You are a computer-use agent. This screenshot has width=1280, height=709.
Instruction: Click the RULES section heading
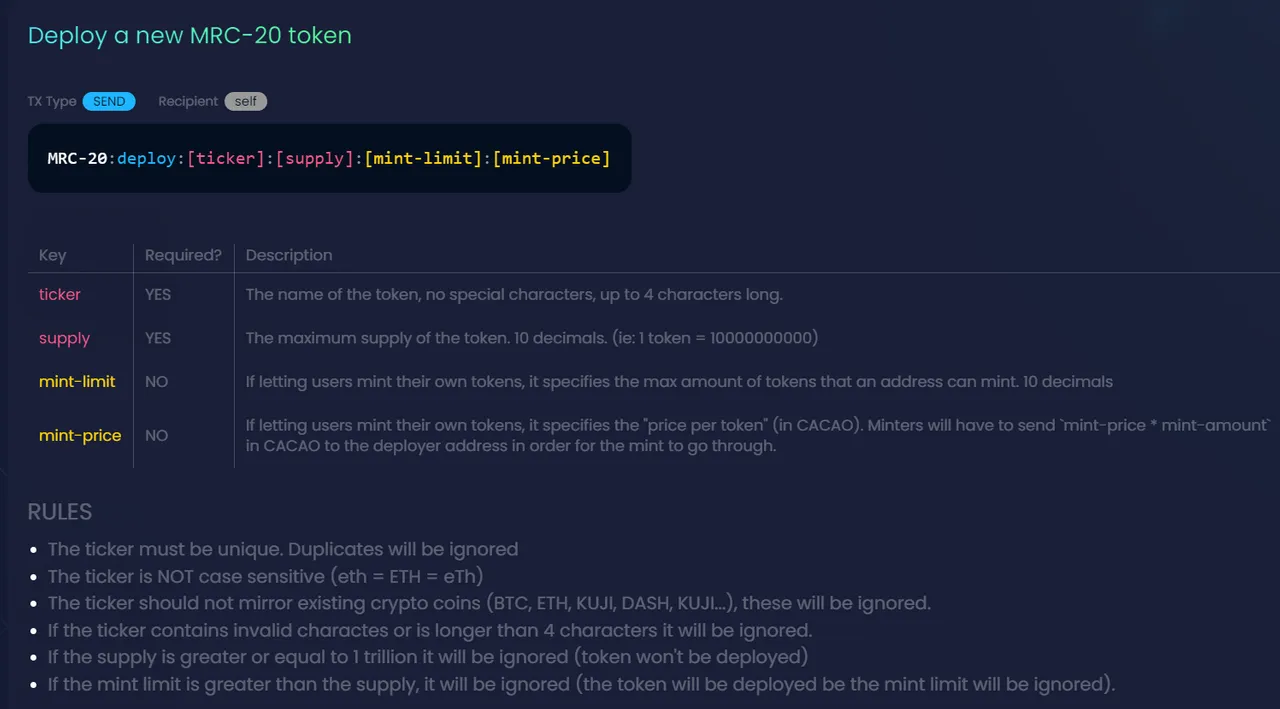click(60, 512)
